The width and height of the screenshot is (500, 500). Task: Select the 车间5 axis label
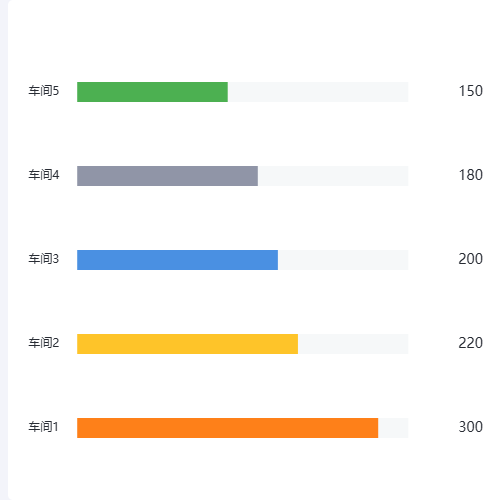pyautogui.click(x=44, y=91)
